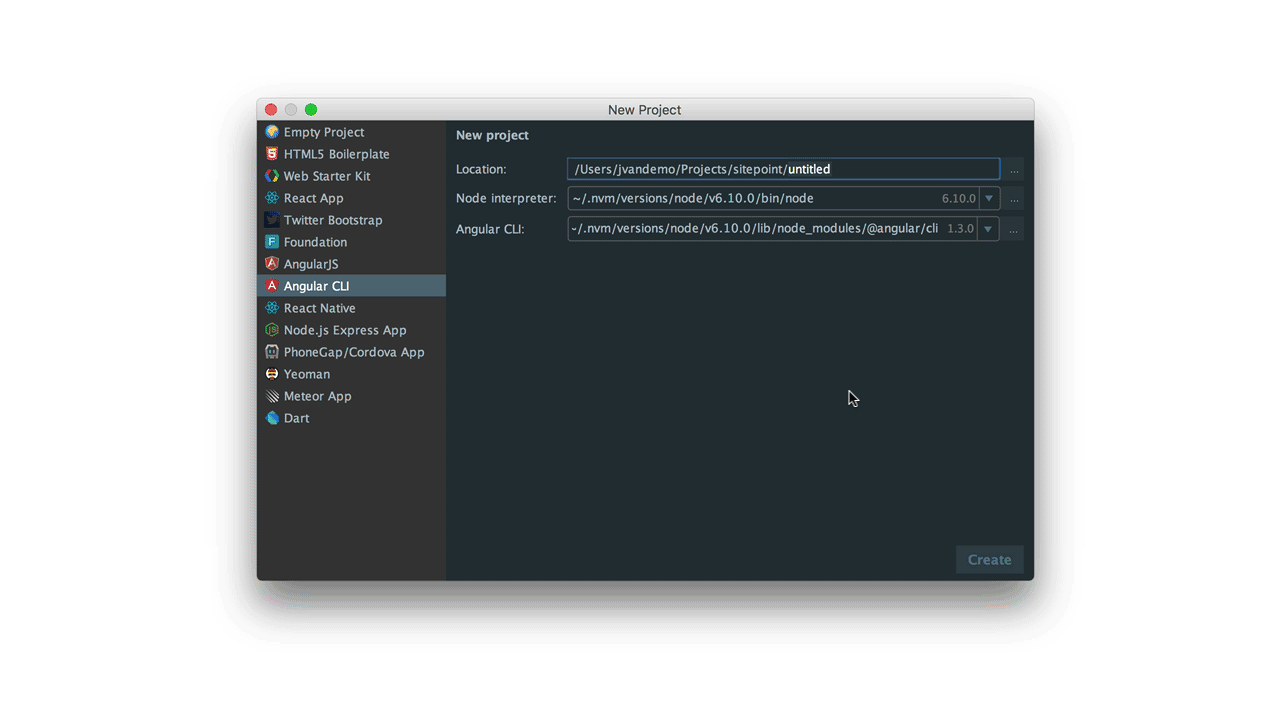
Task: Select the React Native project type
Action: tap(318, 307)
